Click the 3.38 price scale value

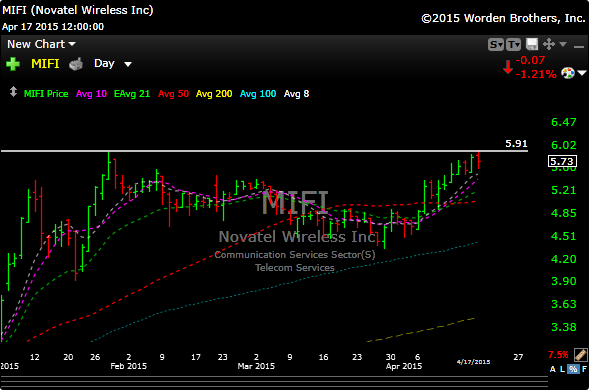[x=563, y=327]
